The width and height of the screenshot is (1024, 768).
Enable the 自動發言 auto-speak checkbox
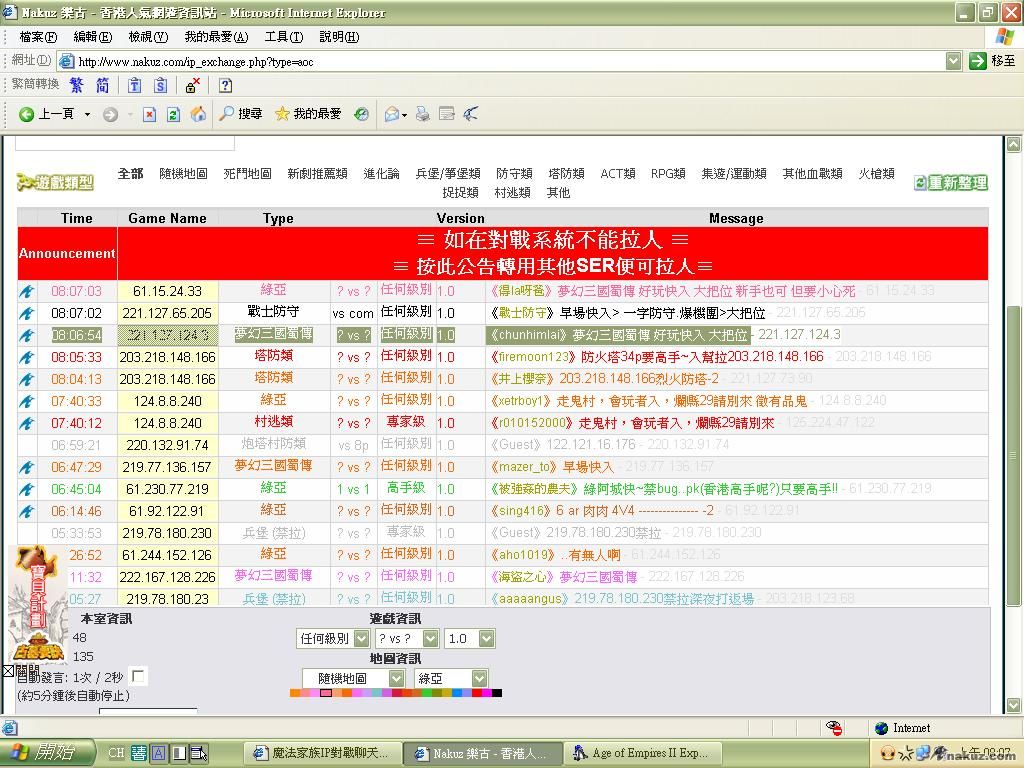138,677
